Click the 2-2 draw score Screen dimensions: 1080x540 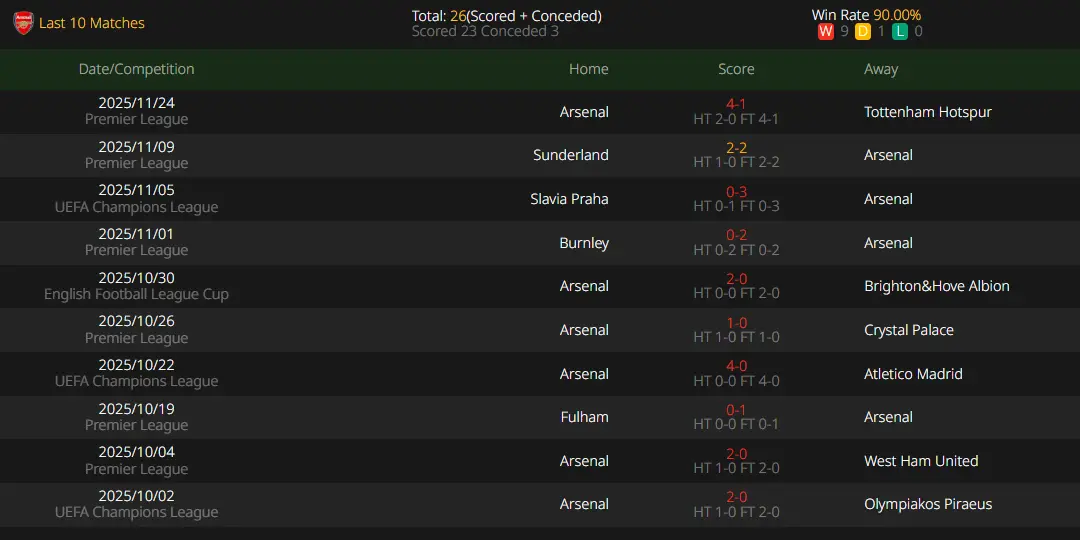pyautogui.click(x=736, y=148)
